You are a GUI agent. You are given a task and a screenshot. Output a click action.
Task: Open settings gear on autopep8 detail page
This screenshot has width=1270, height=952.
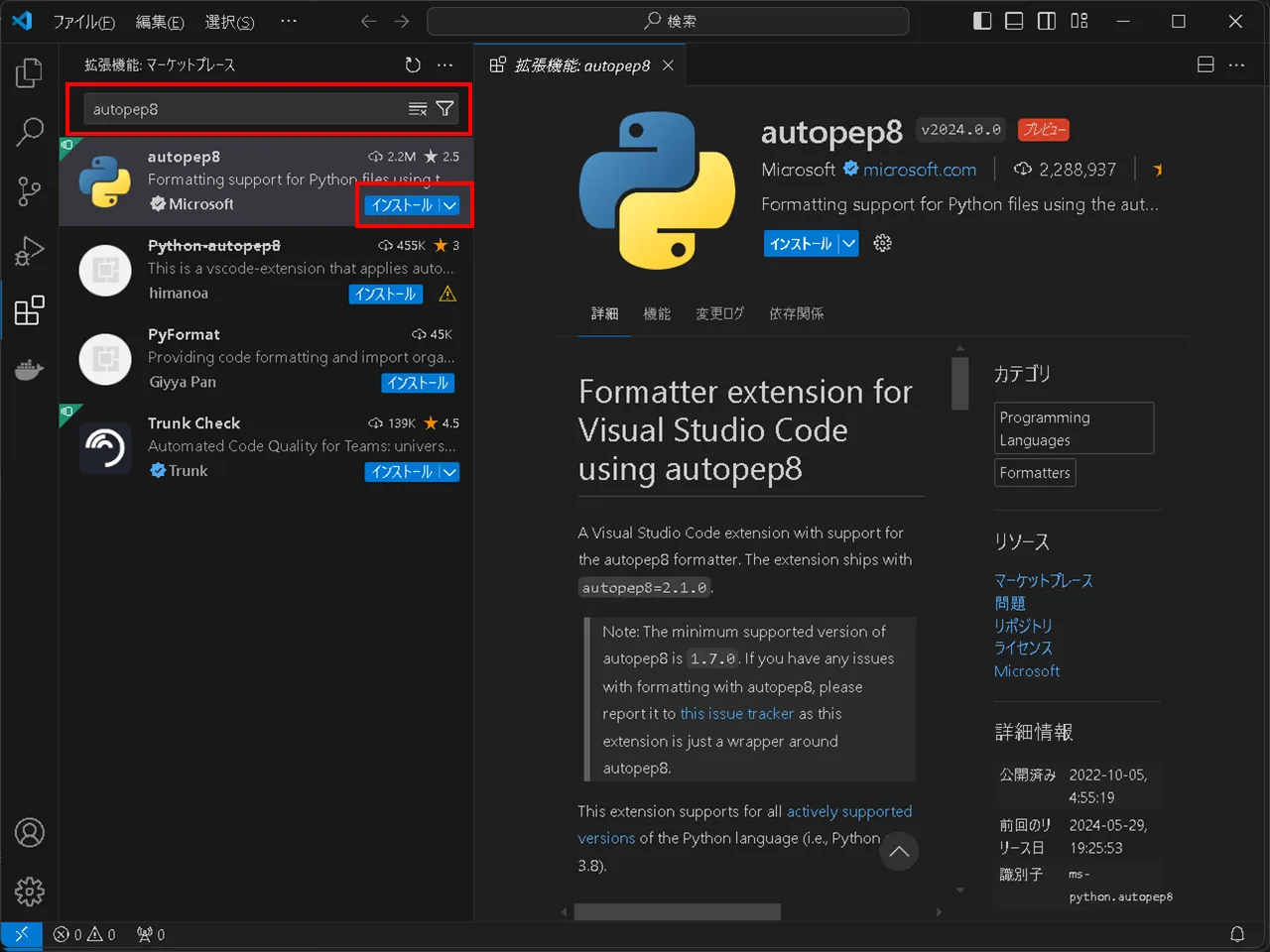click(x=882, y=243)
